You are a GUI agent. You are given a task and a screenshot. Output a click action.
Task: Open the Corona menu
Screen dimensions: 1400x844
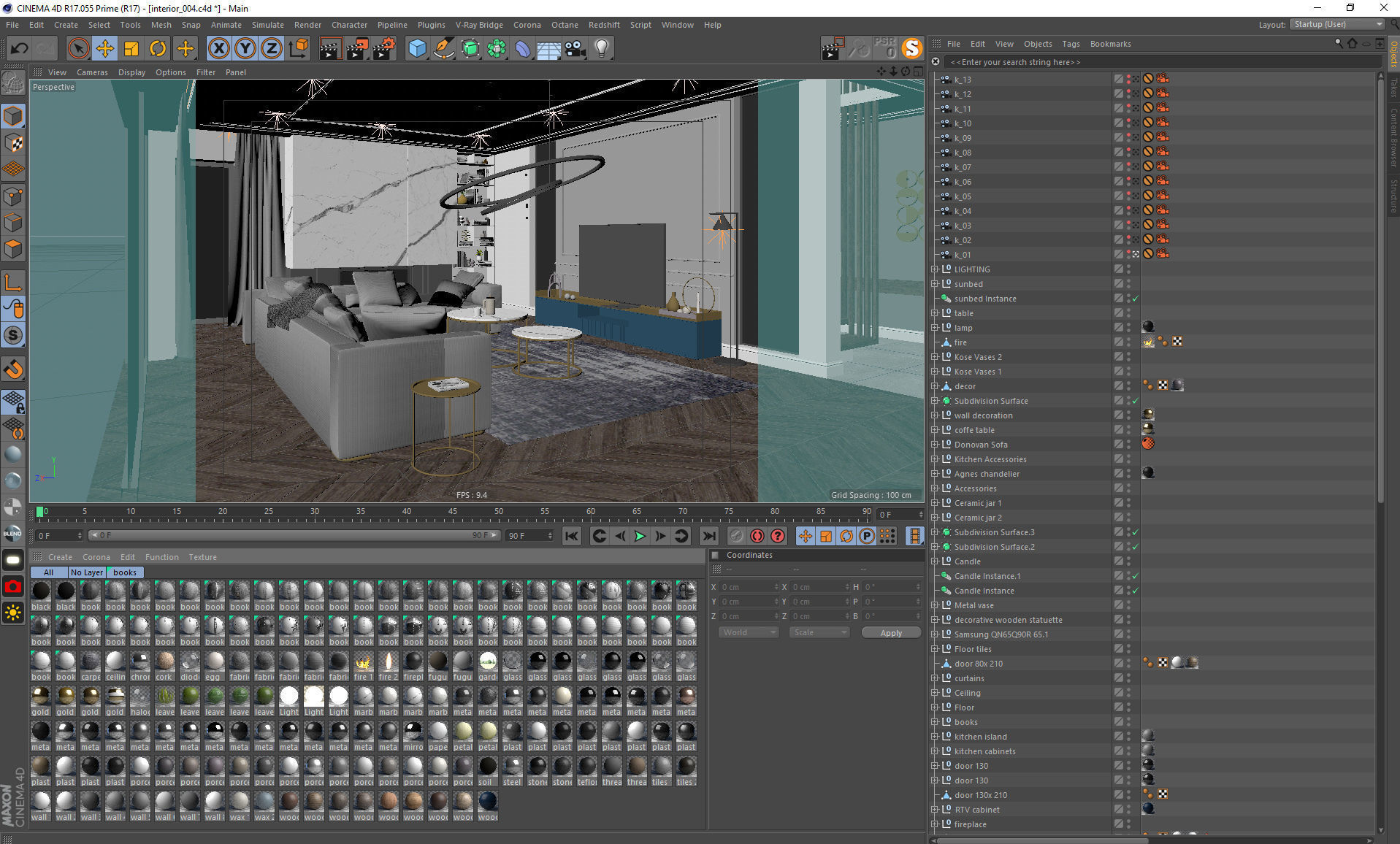[527, 25]
